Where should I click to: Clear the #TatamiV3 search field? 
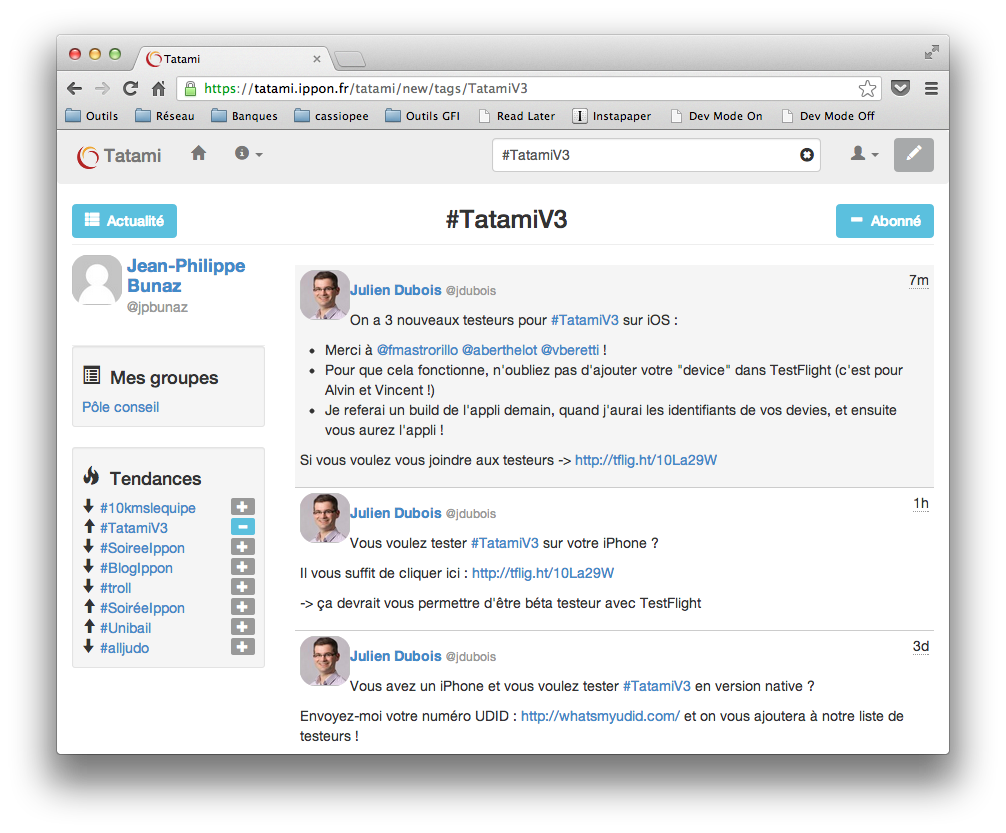[x=806, y=155]
